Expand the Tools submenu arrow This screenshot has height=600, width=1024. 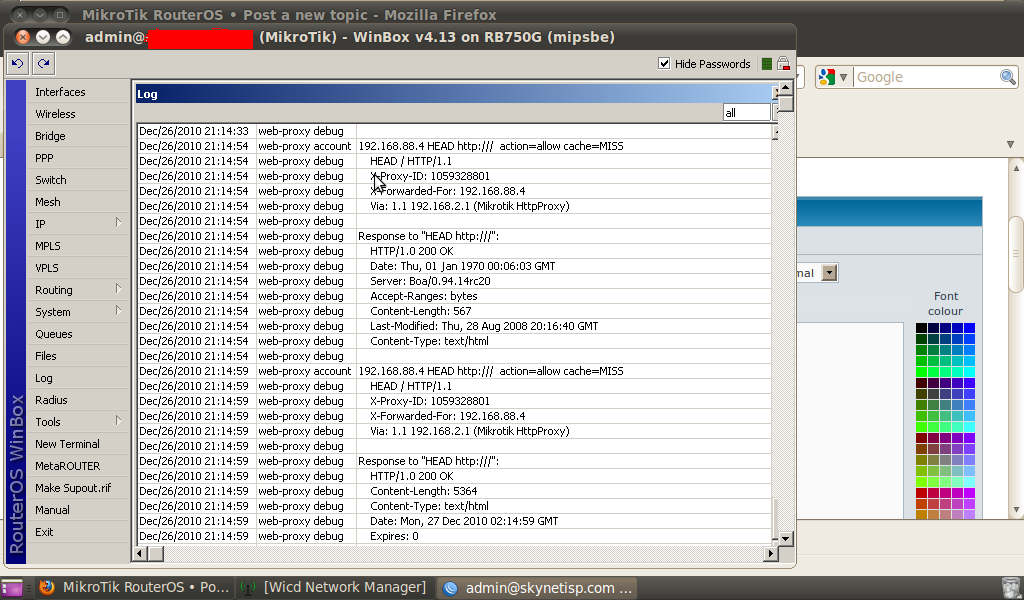click(118, 420)
